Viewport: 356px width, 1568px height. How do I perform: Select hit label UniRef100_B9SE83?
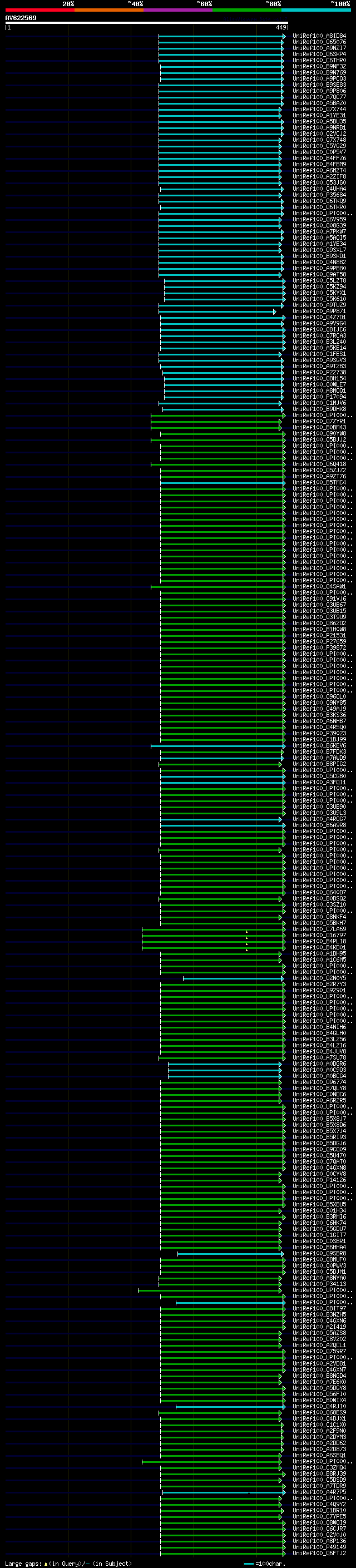pos(319,85)
